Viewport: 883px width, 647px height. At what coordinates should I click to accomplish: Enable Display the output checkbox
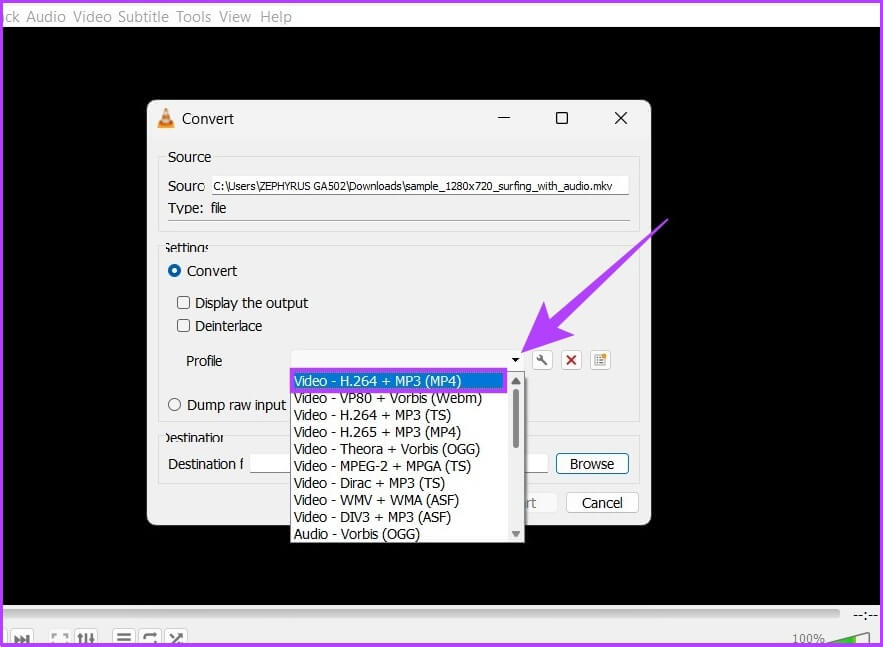[184, 303]
